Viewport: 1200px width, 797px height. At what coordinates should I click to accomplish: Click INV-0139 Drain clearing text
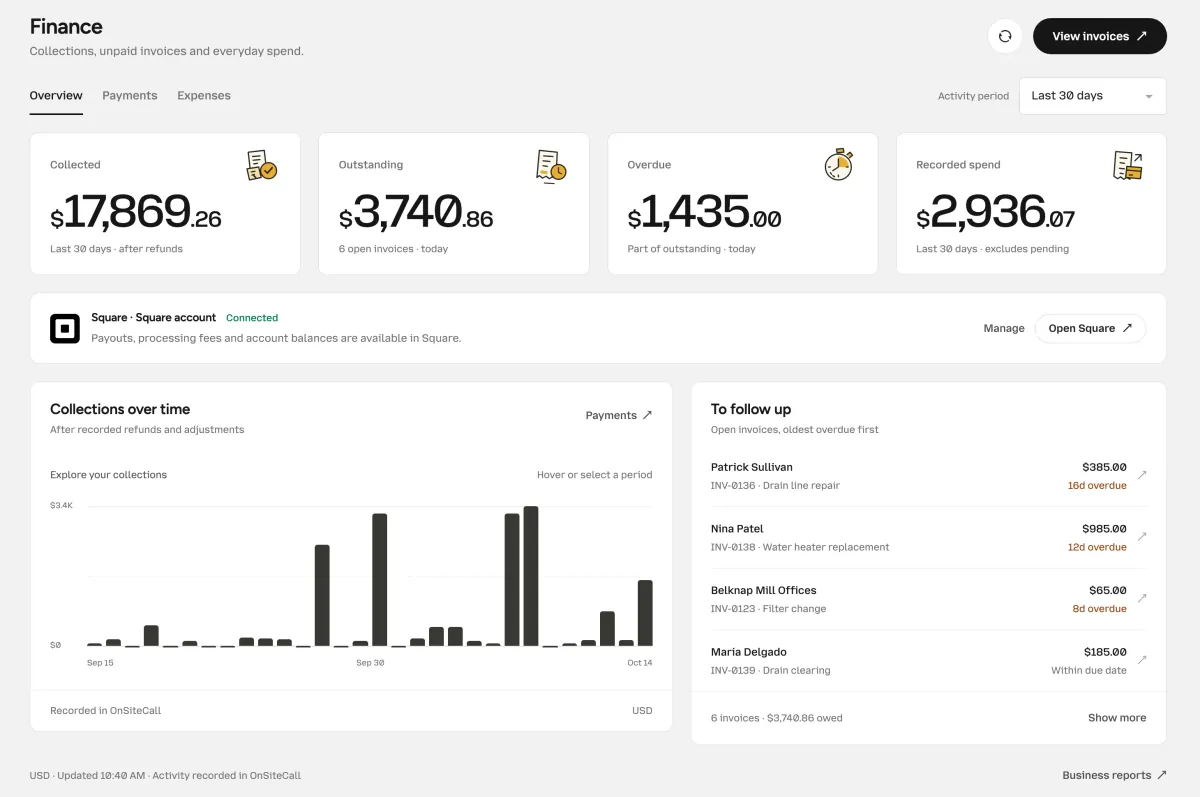pos(770,671)
